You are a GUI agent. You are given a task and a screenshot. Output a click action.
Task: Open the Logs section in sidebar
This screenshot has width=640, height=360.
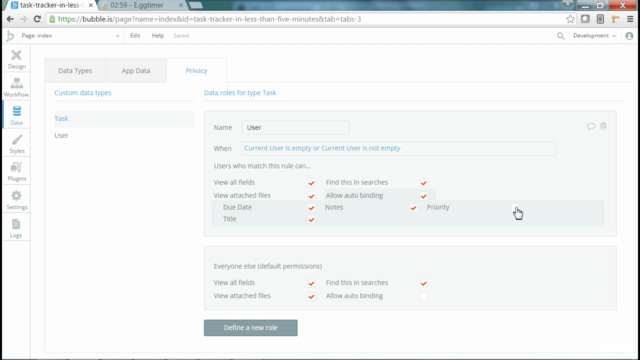pos(16,228)
